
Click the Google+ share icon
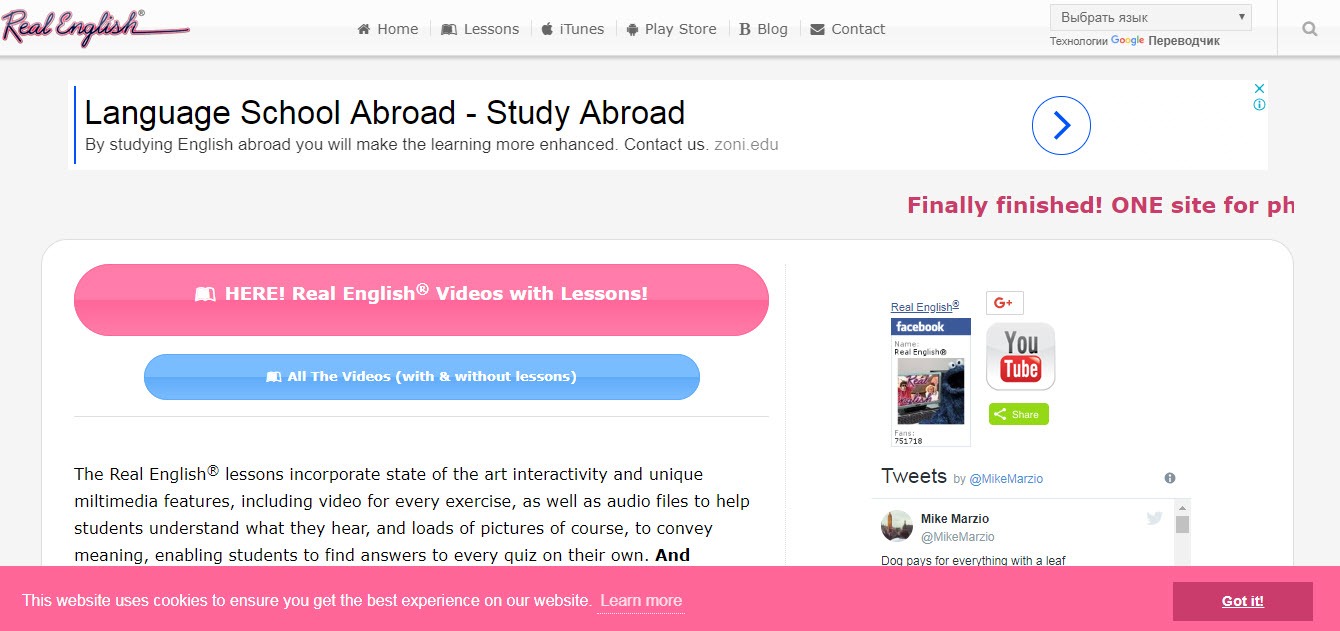coord(1004,303)
